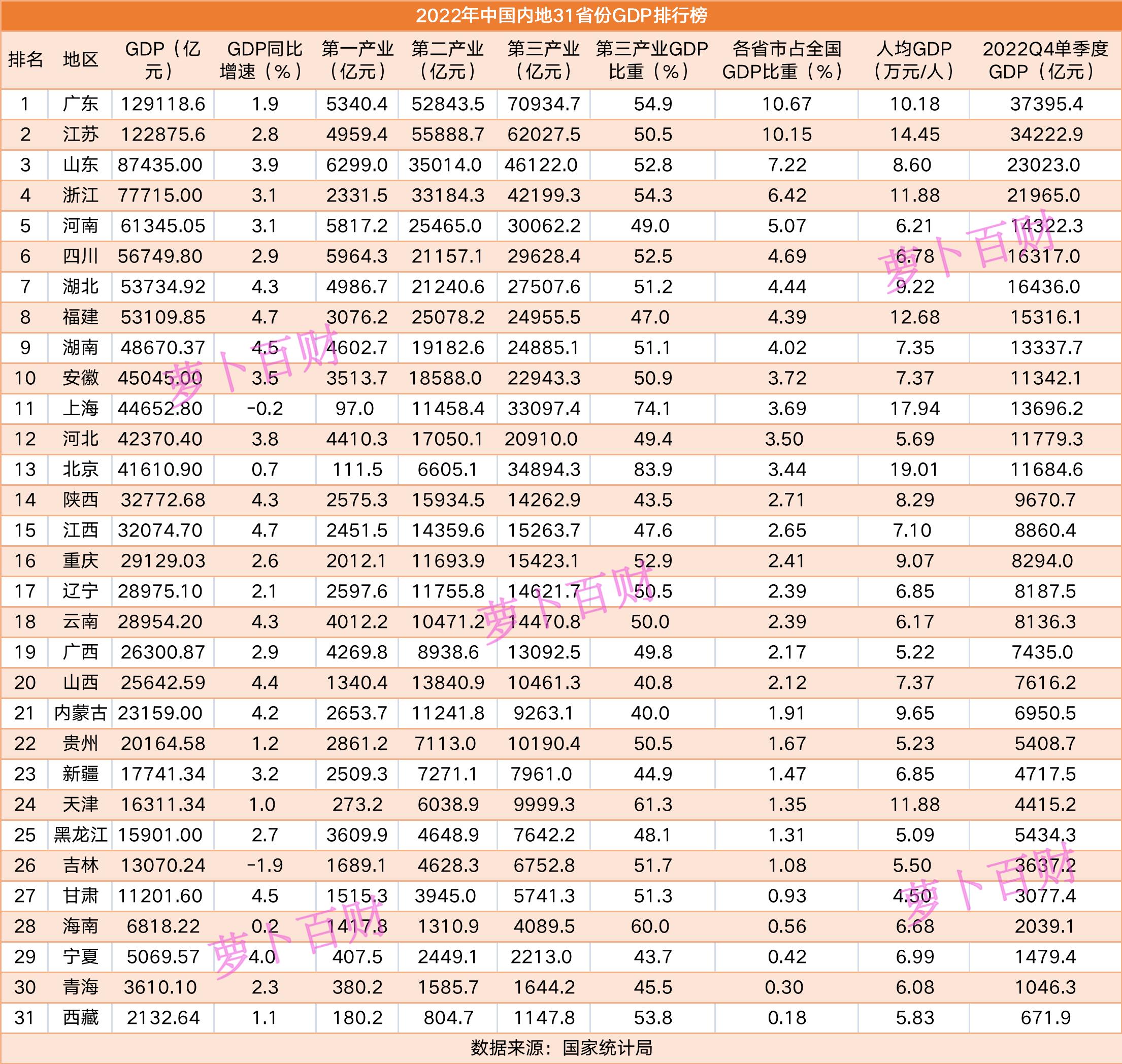Click the 数据来源：国家统计局 footer text

[x=561, y=1046]
